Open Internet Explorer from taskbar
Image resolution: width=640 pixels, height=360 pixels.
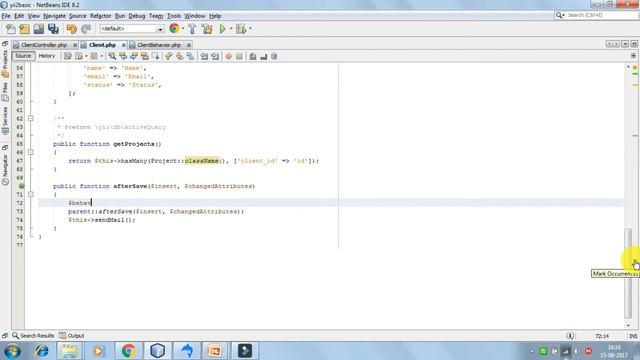42,351
